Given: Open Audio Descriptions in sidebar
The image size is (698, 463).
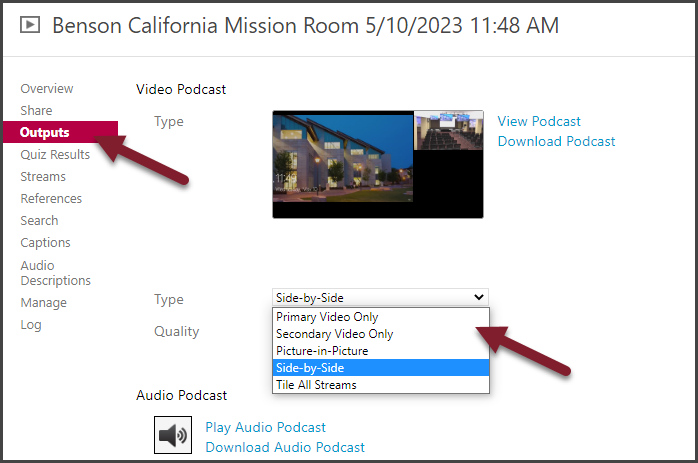Looking at the screenshot, I should tap(55, 273).
